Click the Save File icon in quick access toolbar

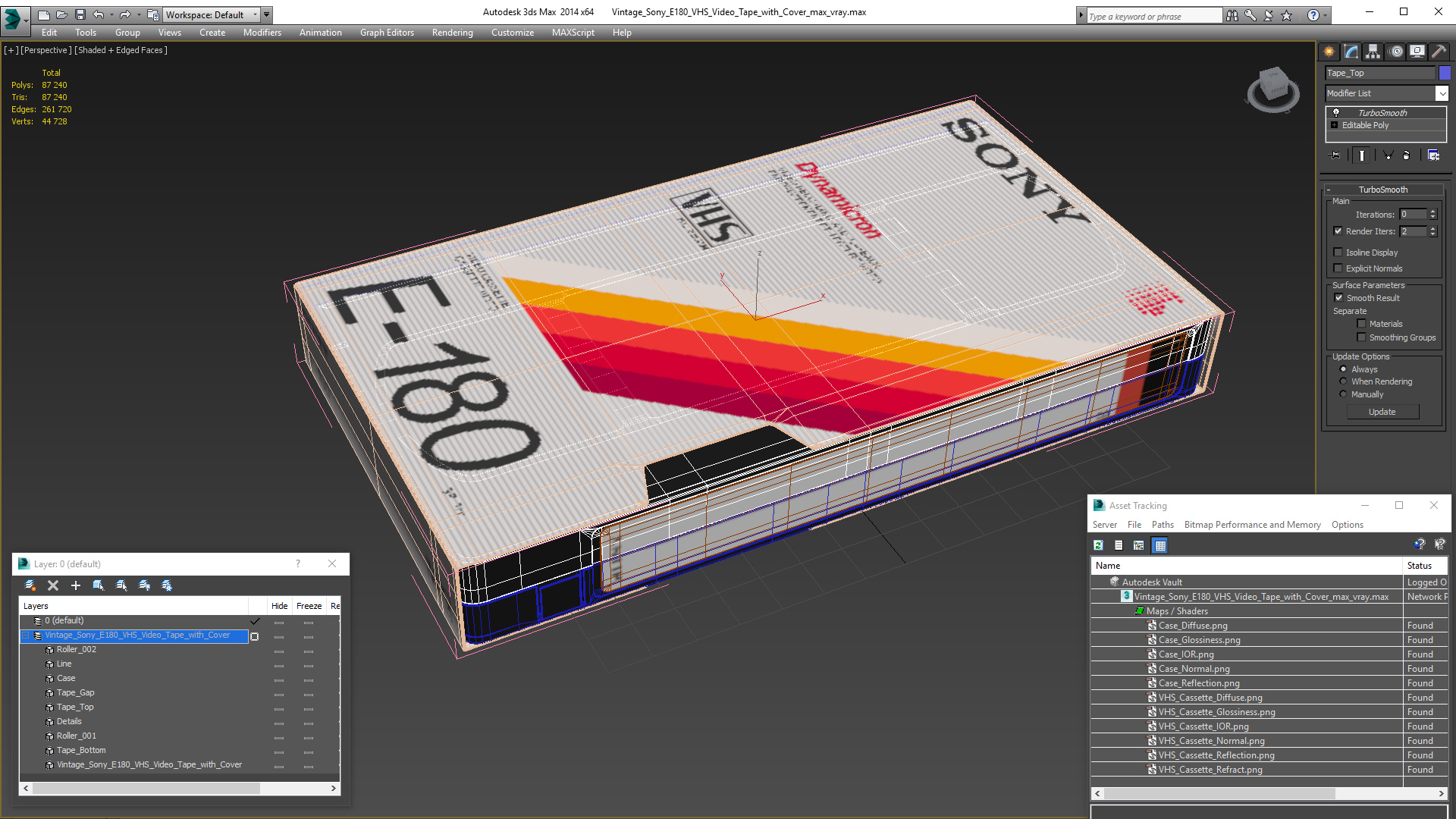(80, 14)
